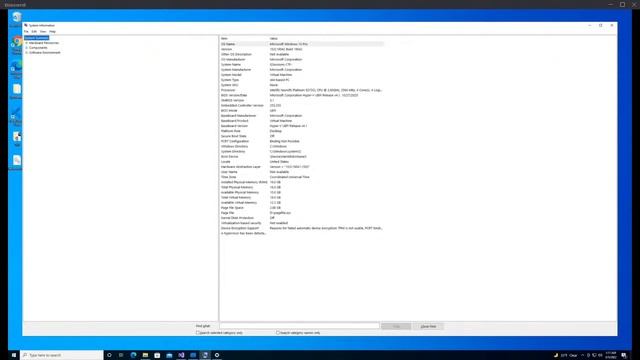Viewport: 640px width, 360px height.
Task: Open the Help menu in System Information
Action: pyautogui.click(x=52, y=31)
